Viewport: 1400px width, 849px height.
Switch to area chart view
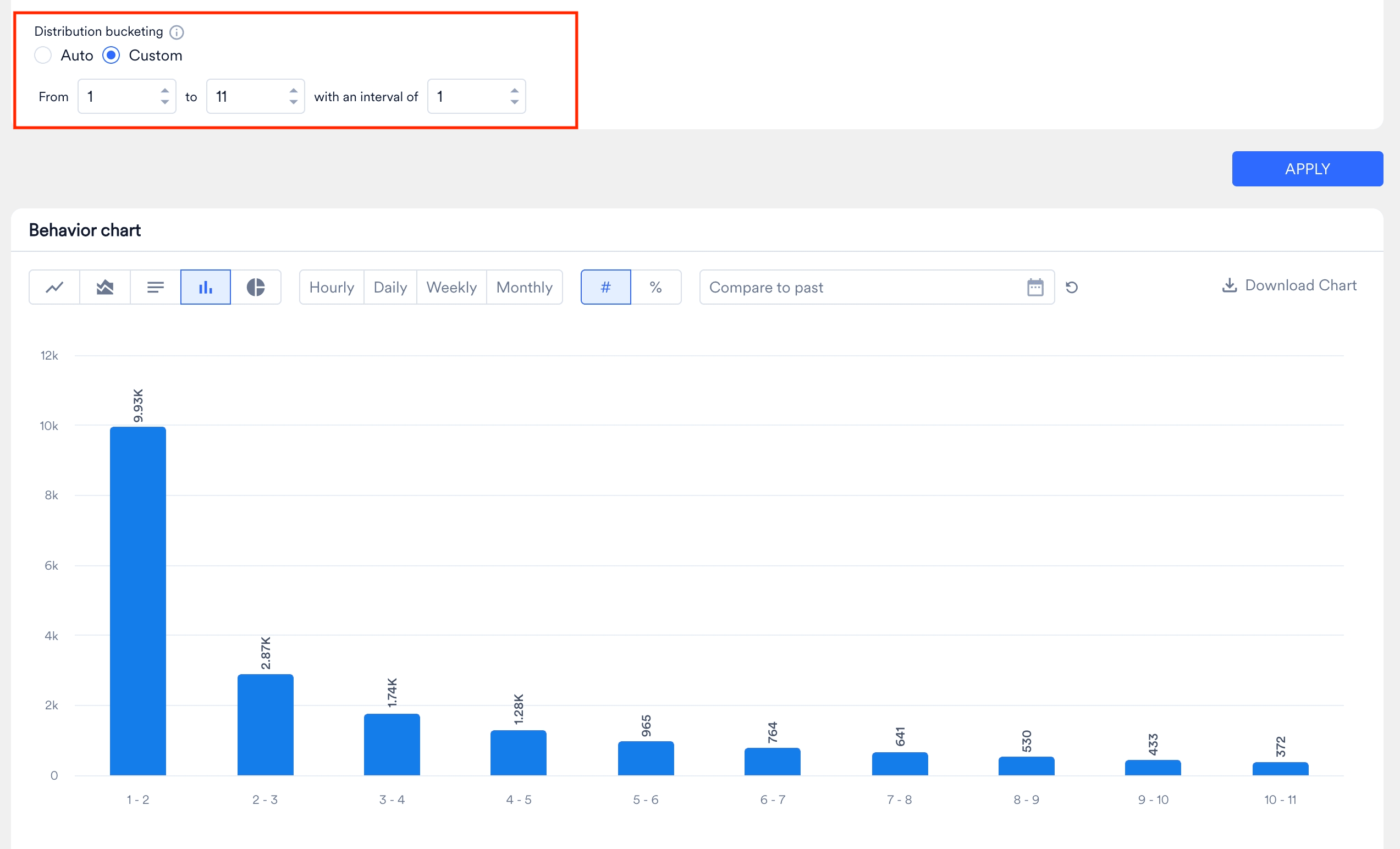tap(105, 287)
